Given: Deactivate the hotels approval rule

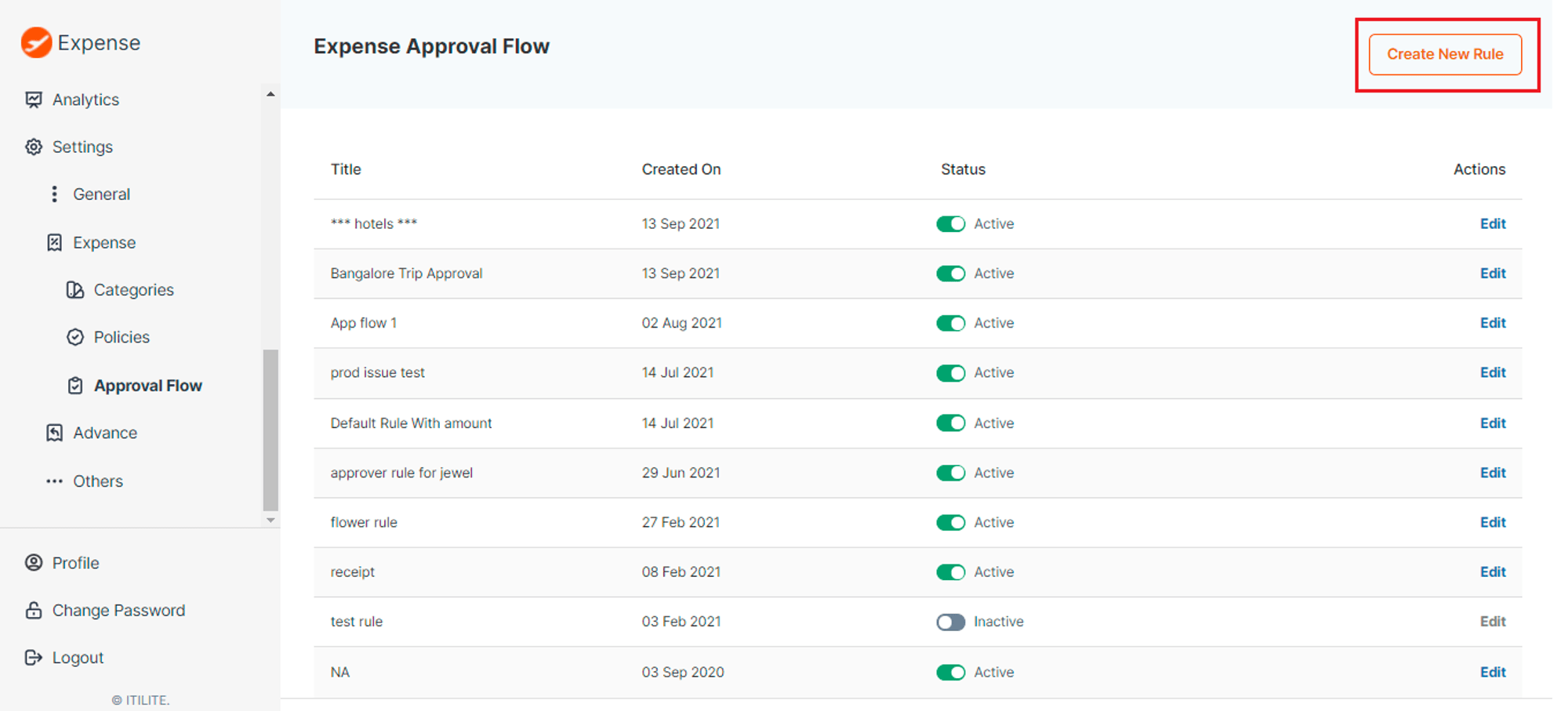Looking at the screenshot, I should (x=950, y=223).
